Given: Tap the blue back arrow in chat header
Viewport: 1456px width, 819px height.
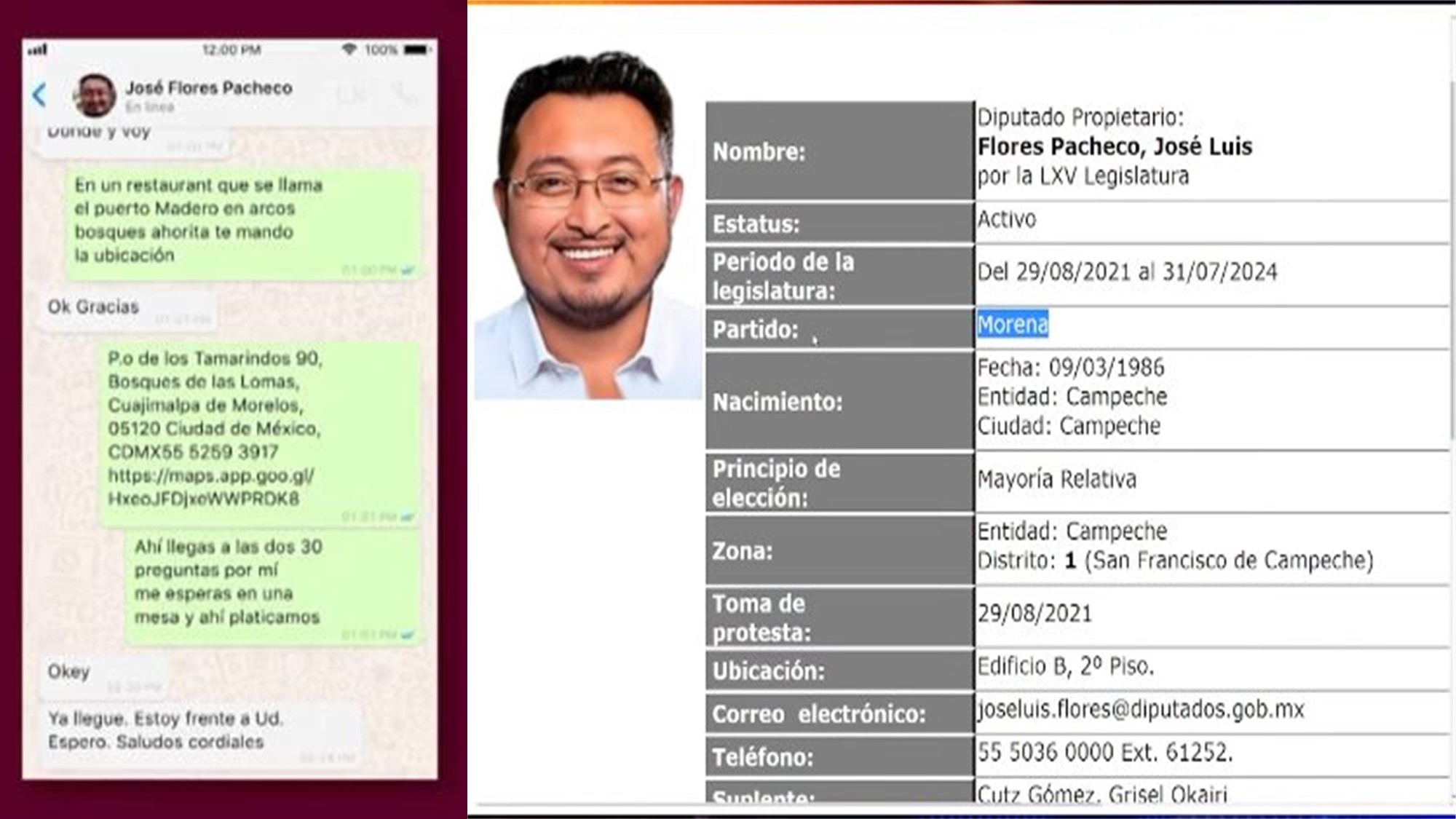Looking at the screenshot, I should point(39,95).
